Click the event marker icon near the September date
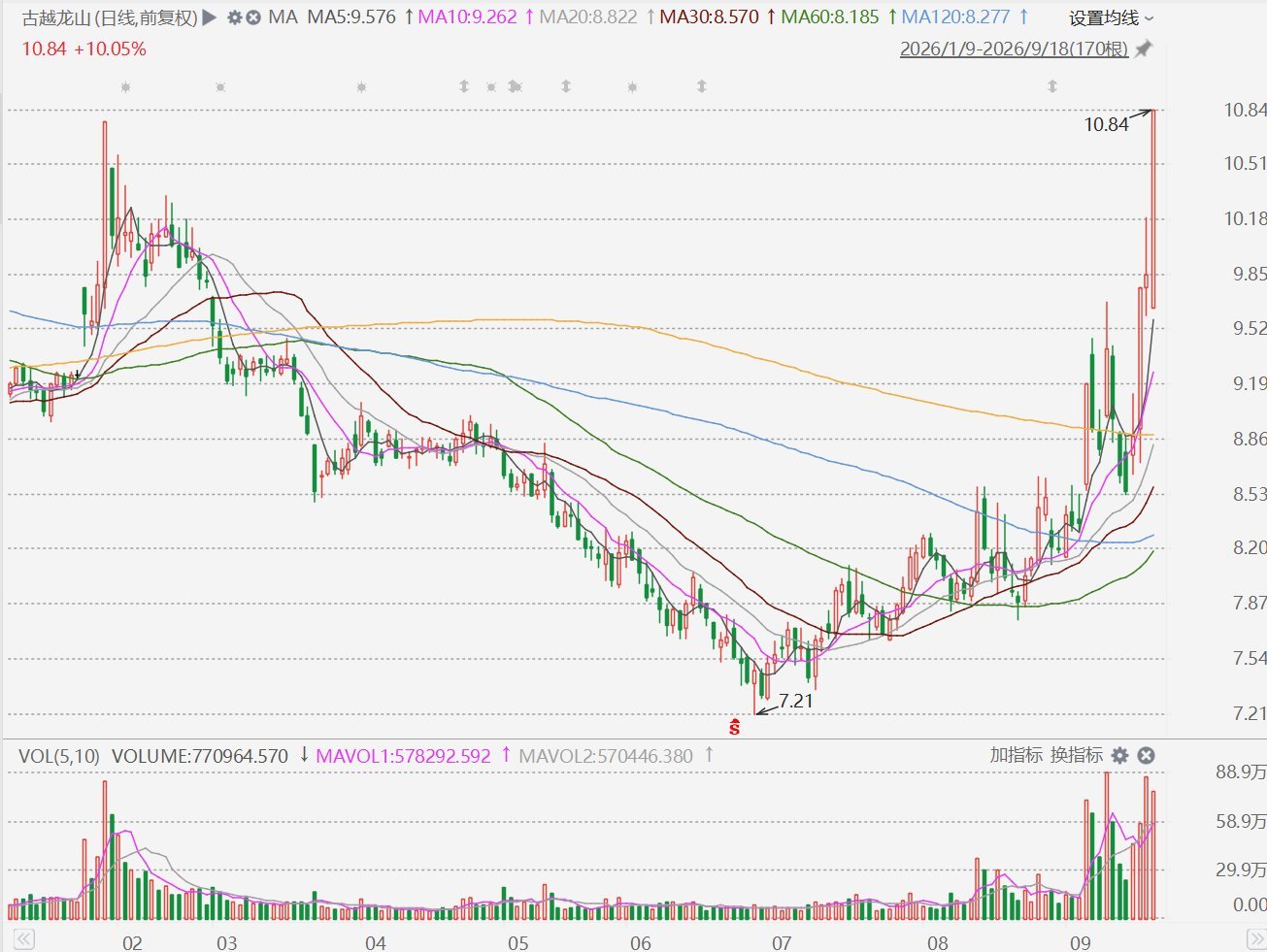Screen dimensions: 1267x952 (x=1052, y=87)
